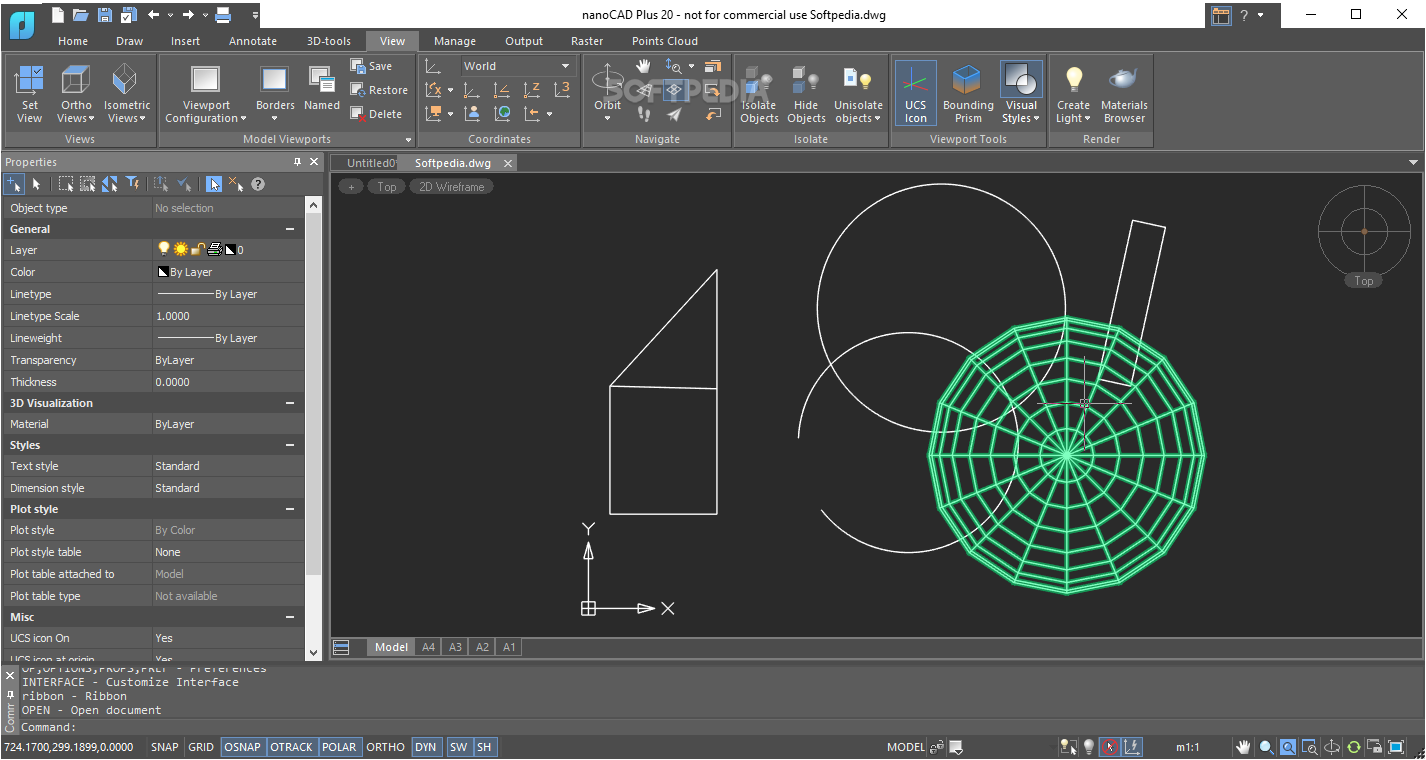
Task: Click the regenerate green arrows icon in status bar
Action: (x=1353, y=747)
